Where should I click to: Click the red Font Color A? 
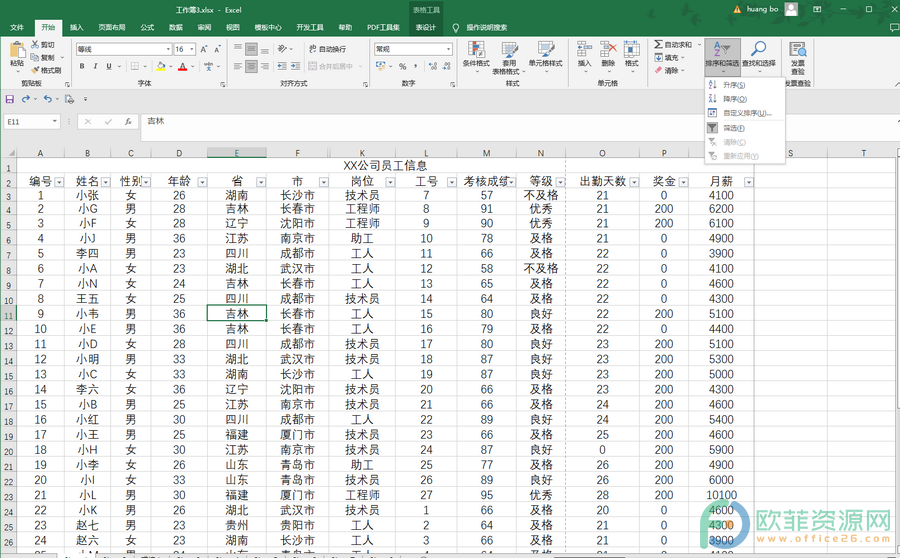point(183,66)
